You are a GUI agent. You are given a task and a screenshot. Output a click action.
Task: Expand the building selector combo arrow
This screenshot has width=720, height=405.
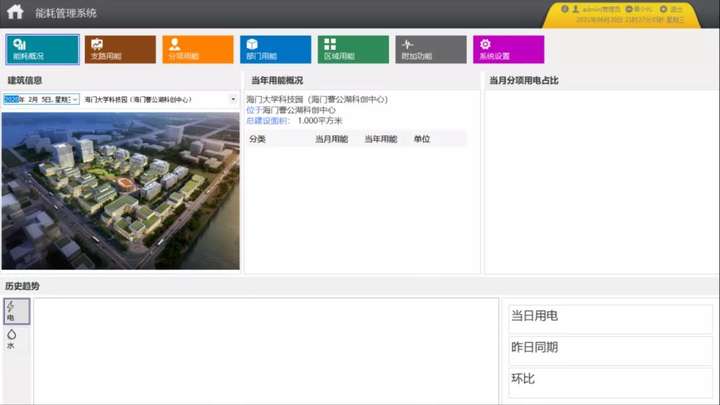point(233,99)
